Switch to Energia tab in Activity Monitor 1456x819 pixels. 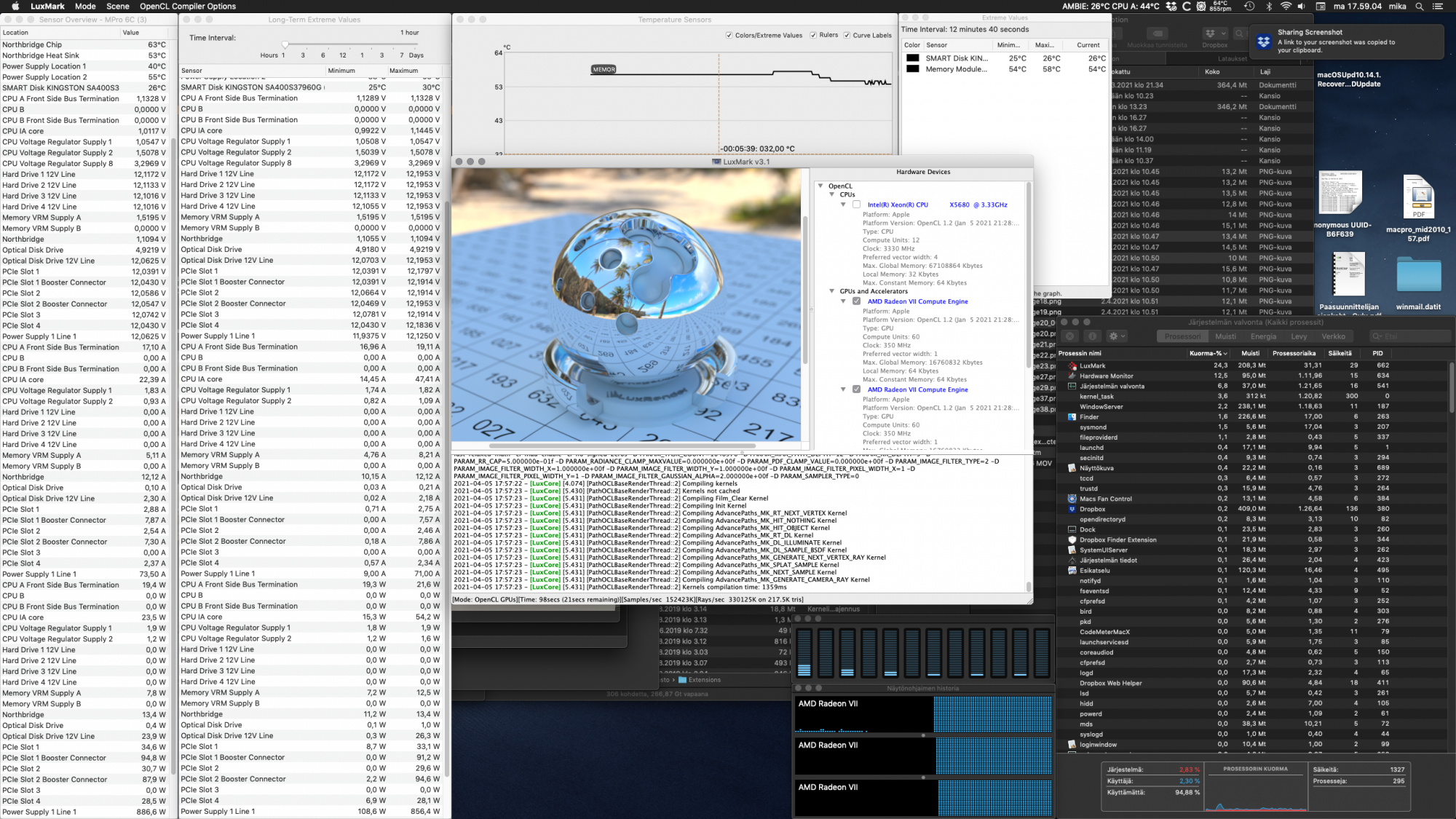click(x=1263, y=336)
